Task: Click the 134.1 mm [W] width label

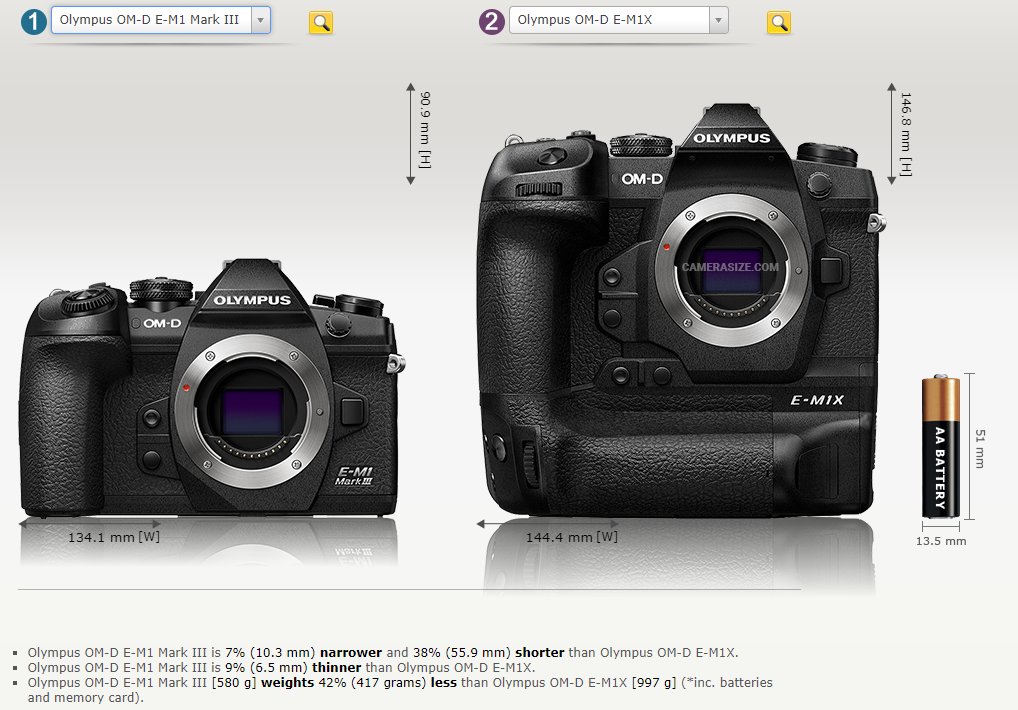Action: (x=114, y=537)
